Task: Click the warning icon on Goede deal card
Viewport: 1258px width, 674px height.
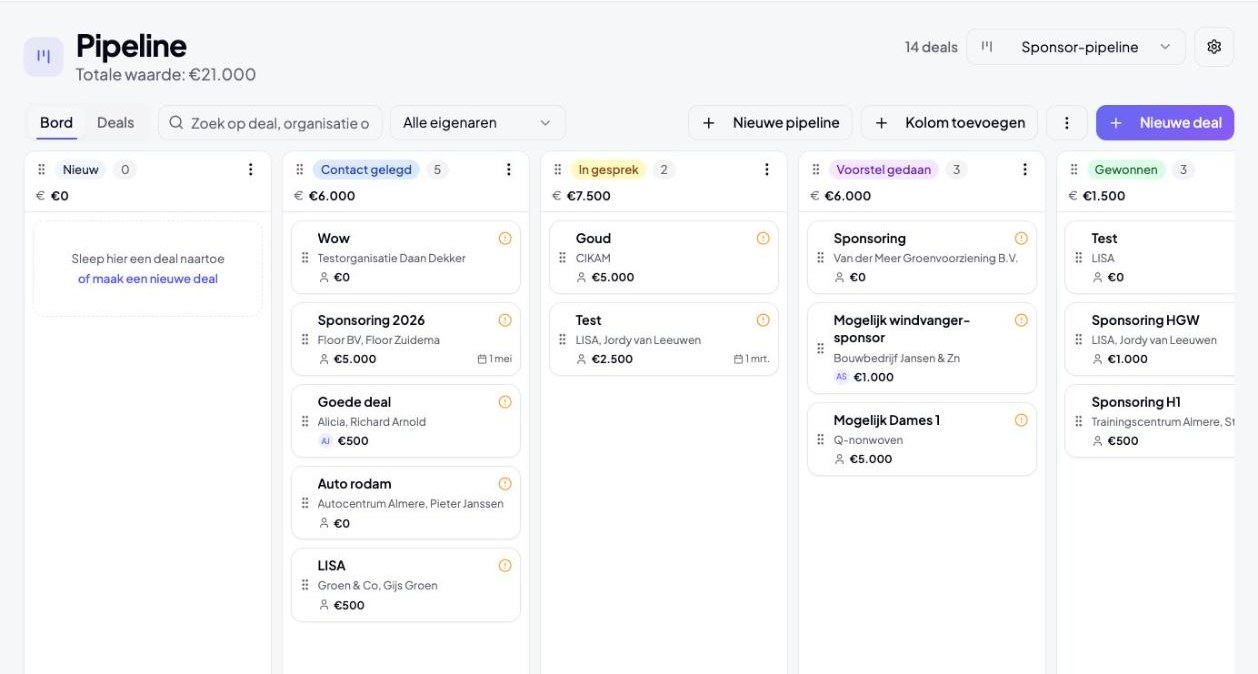Action: [505, 402]
